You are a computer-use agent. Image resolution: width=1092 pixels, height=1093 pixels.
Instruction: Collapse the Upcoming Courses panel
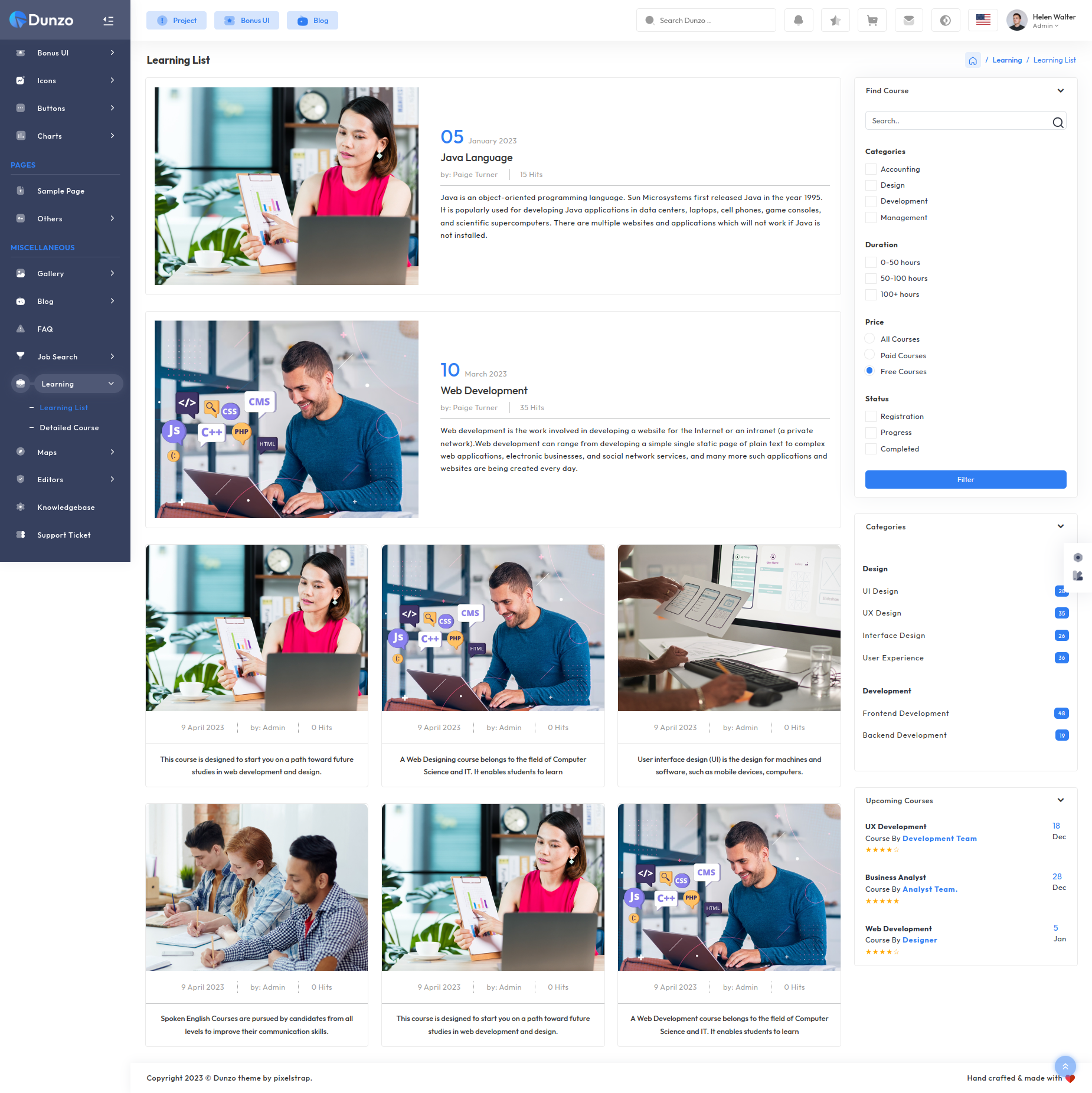[1060, 800]
